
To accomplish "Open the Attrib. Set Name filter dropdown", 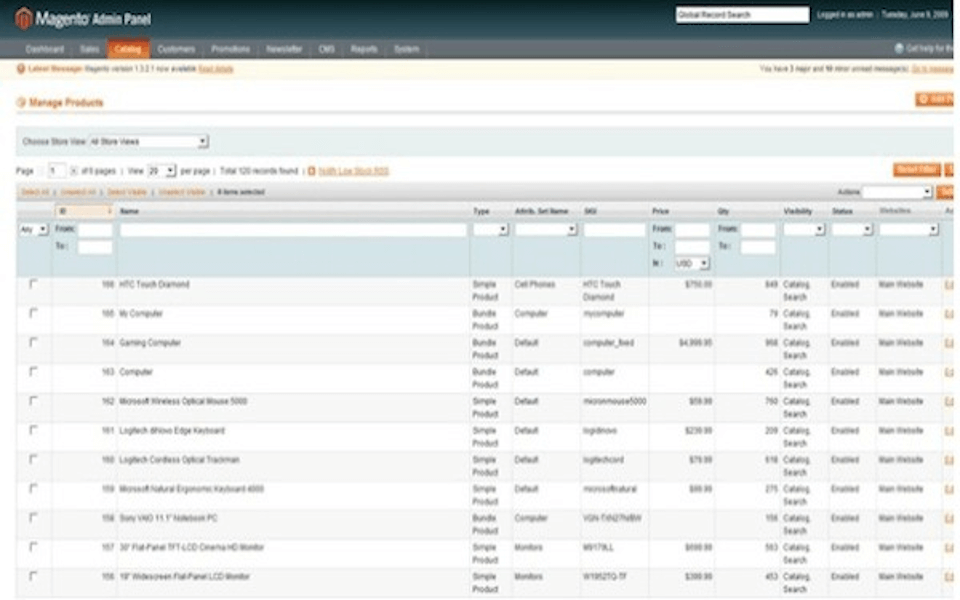I will (546, 230).
